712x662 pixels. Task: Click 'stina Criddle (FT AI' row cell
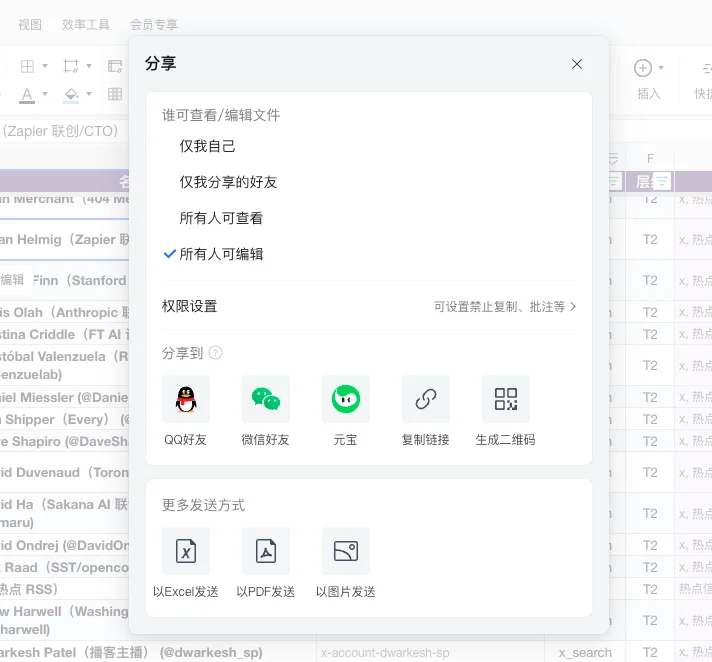coord(64,334)
